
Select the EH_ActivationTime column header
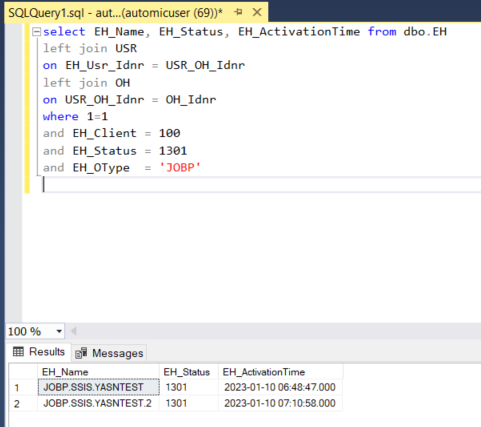click(281, 372)
